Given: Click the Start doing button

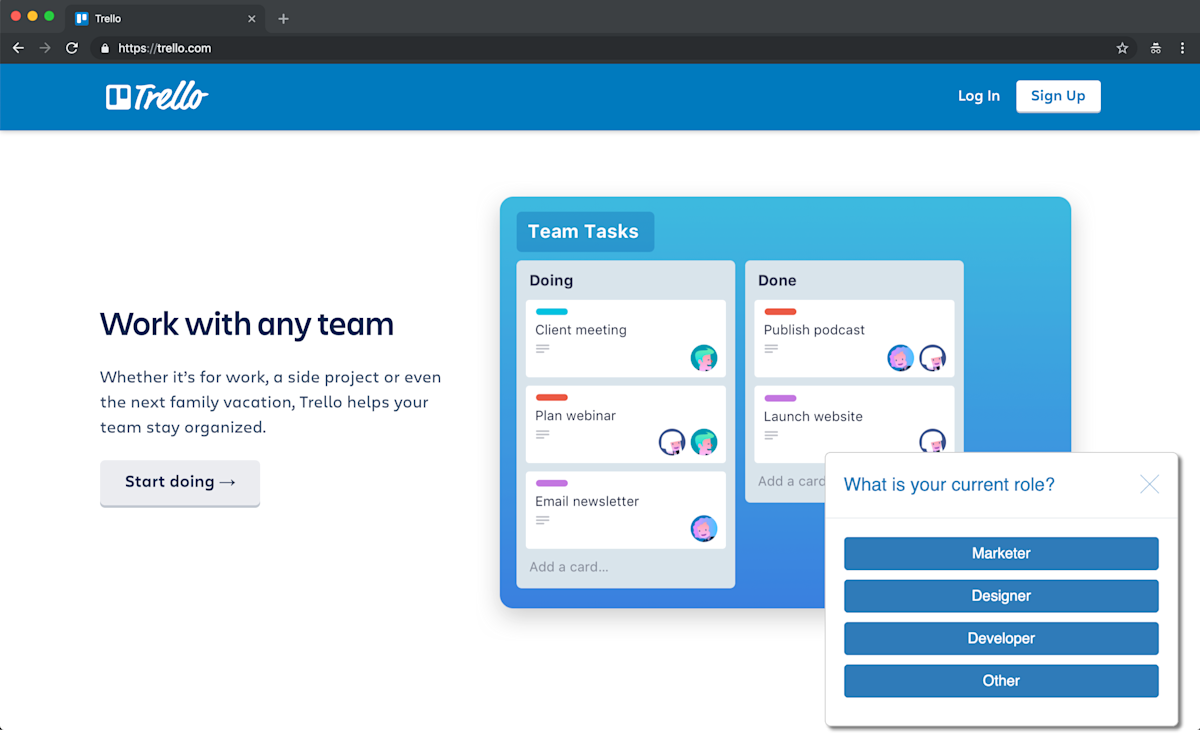Looking at the screenshot, I should pyautogui.click(x=180, y=483).
